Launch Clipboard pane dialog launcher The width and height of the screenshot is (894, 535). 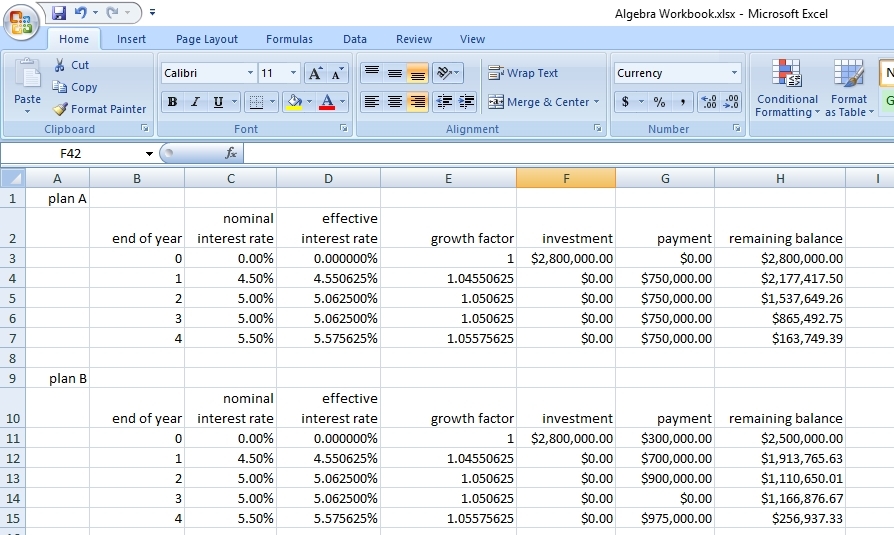point(145,129)
